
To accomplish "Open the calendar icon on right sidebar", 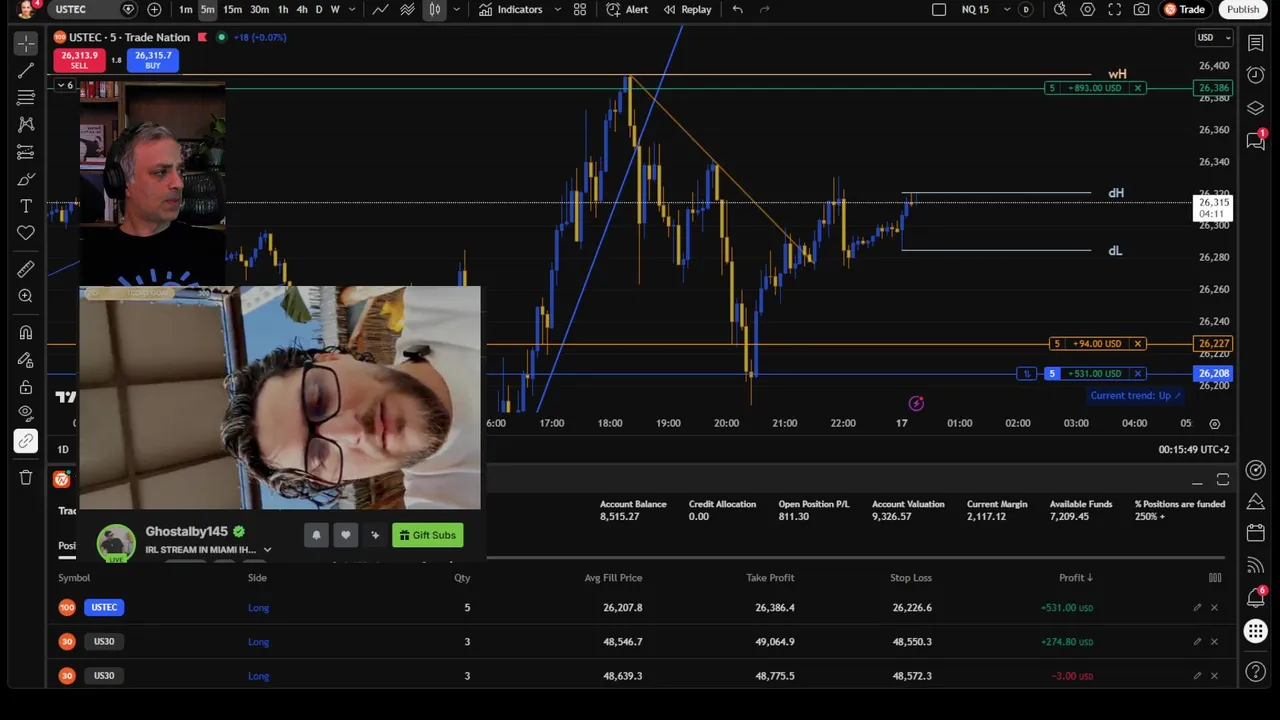I will 1256,532.
